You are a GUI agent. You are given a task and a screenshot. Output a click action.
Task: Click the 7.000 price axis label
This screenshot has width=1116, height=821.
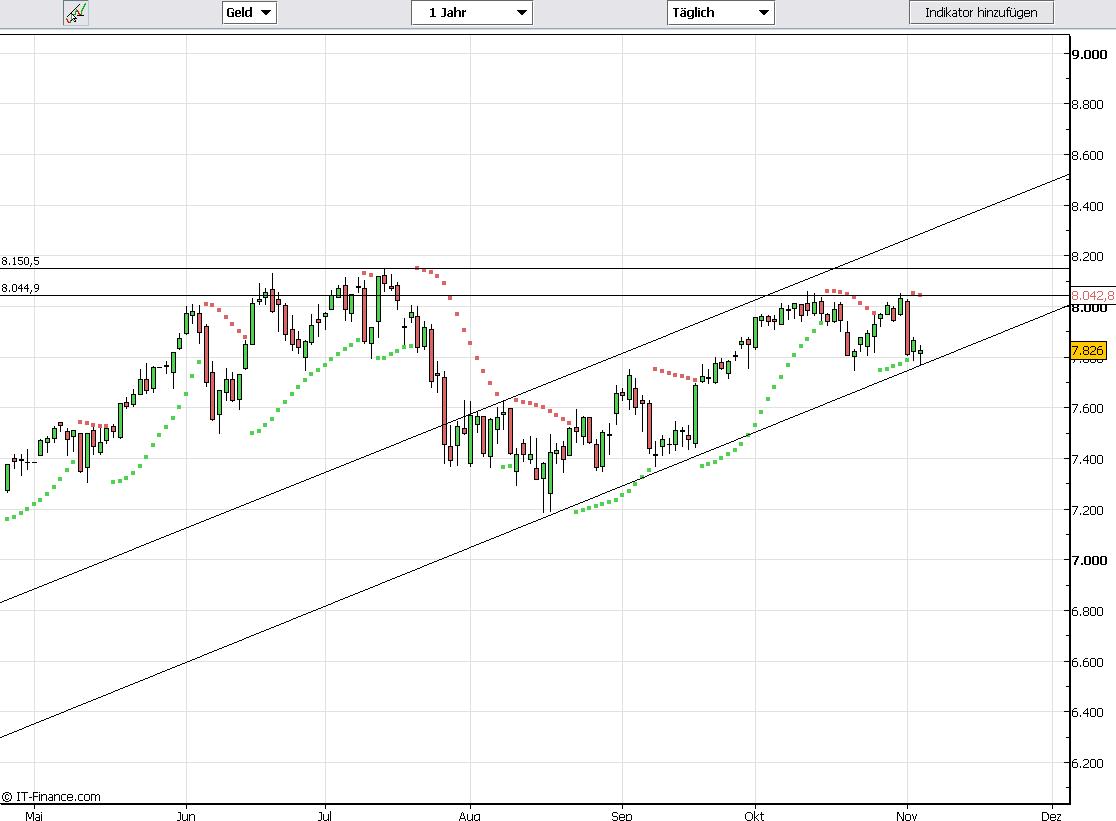pos(1090,561)
